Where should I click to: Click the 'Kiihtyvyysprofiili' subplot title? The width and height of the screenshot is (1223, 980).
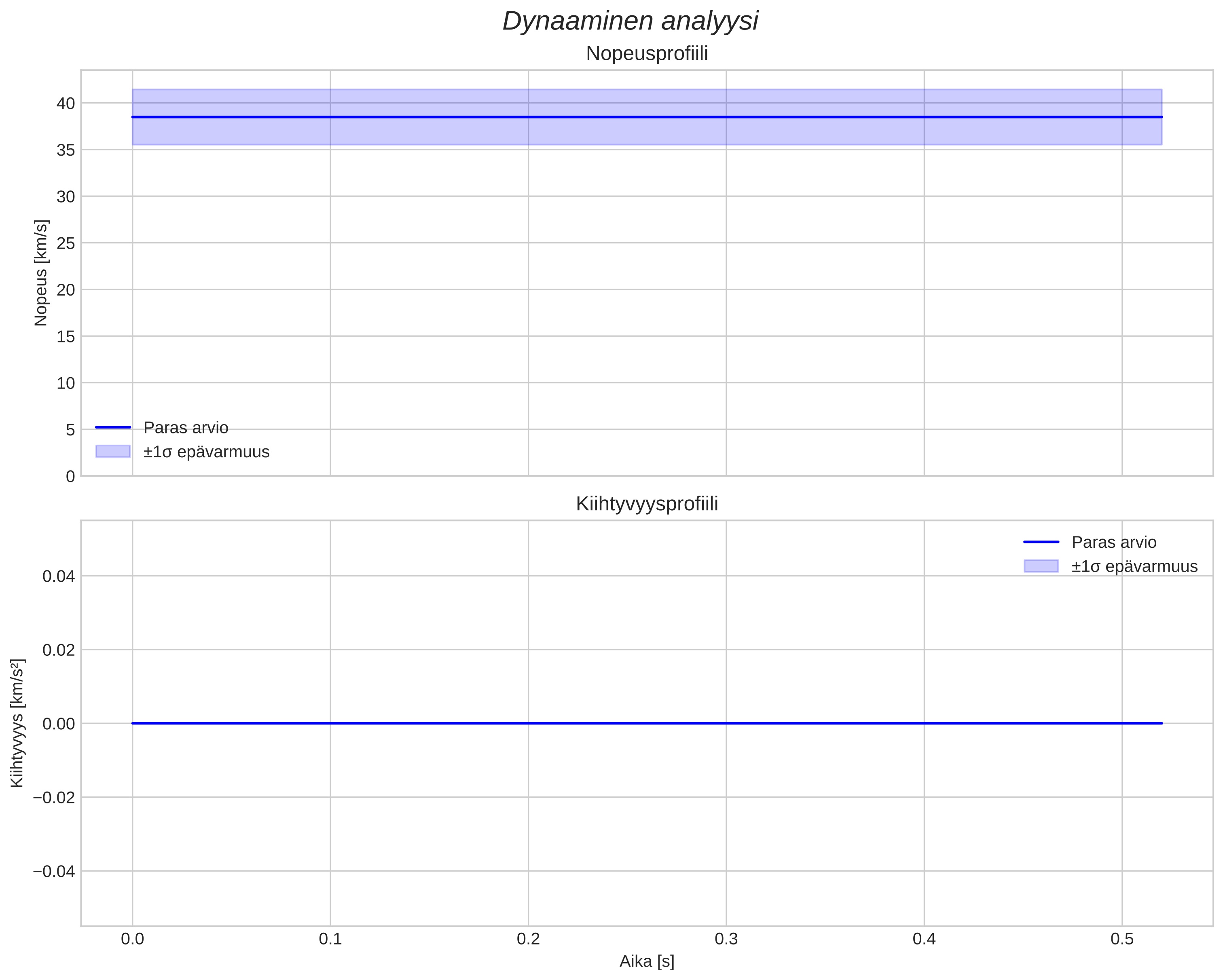tap(647, 504)
